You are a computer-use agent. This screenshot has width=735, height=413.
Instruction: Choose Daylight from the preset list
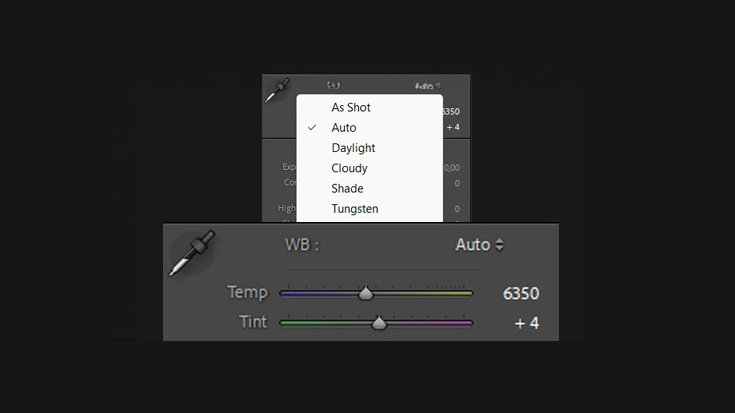point(353,148)
